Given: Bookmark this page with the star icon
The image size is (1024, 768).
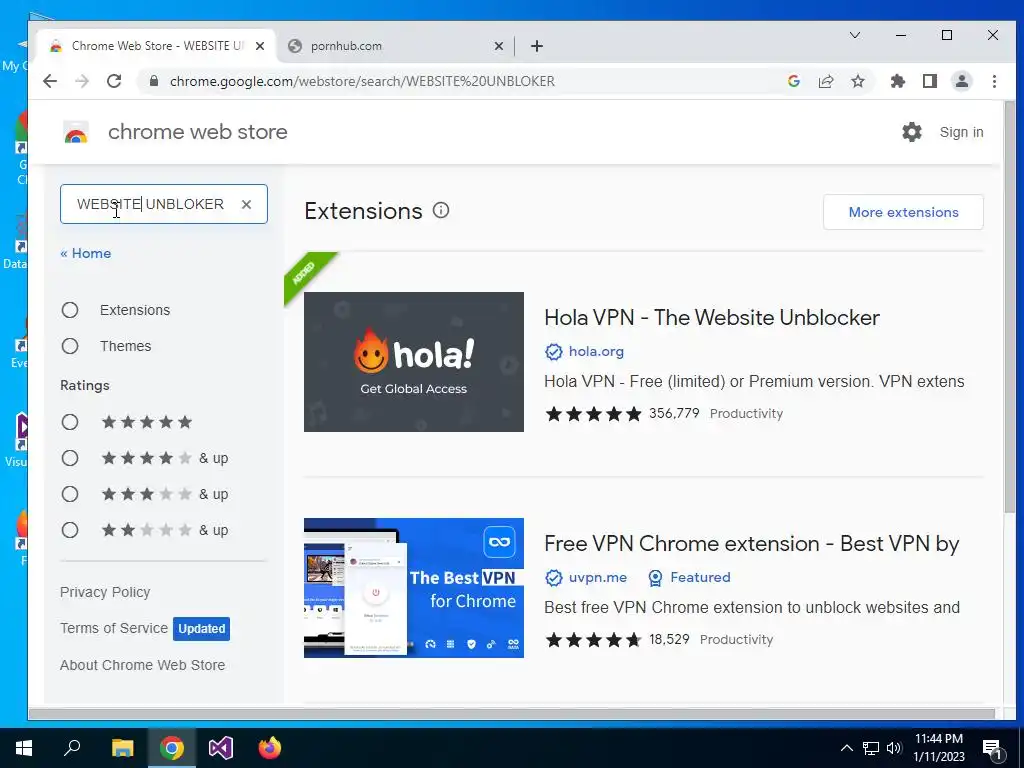Looking at the screenshot, I should pos(858,81).
